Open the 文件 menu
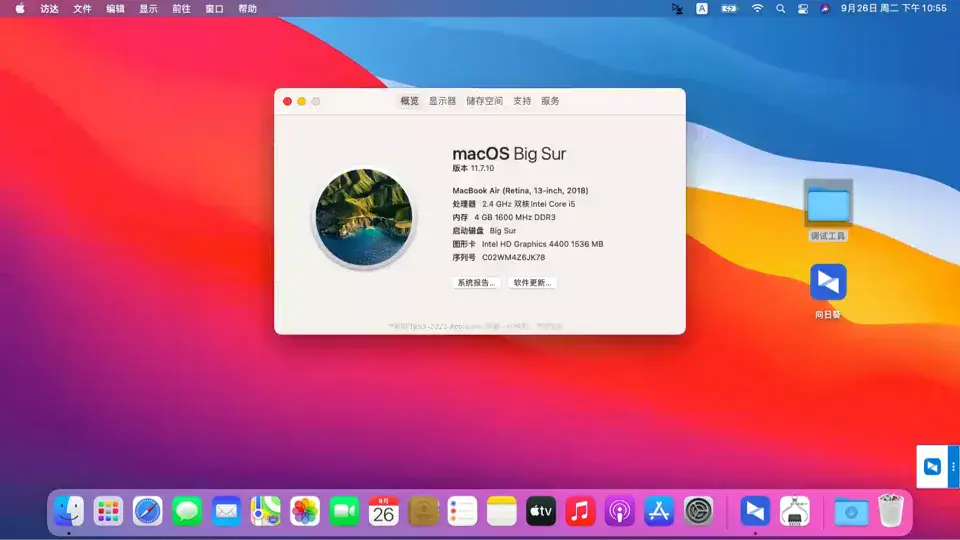The height and width of the screenshot is (540, 960). (x=82, y=9)
